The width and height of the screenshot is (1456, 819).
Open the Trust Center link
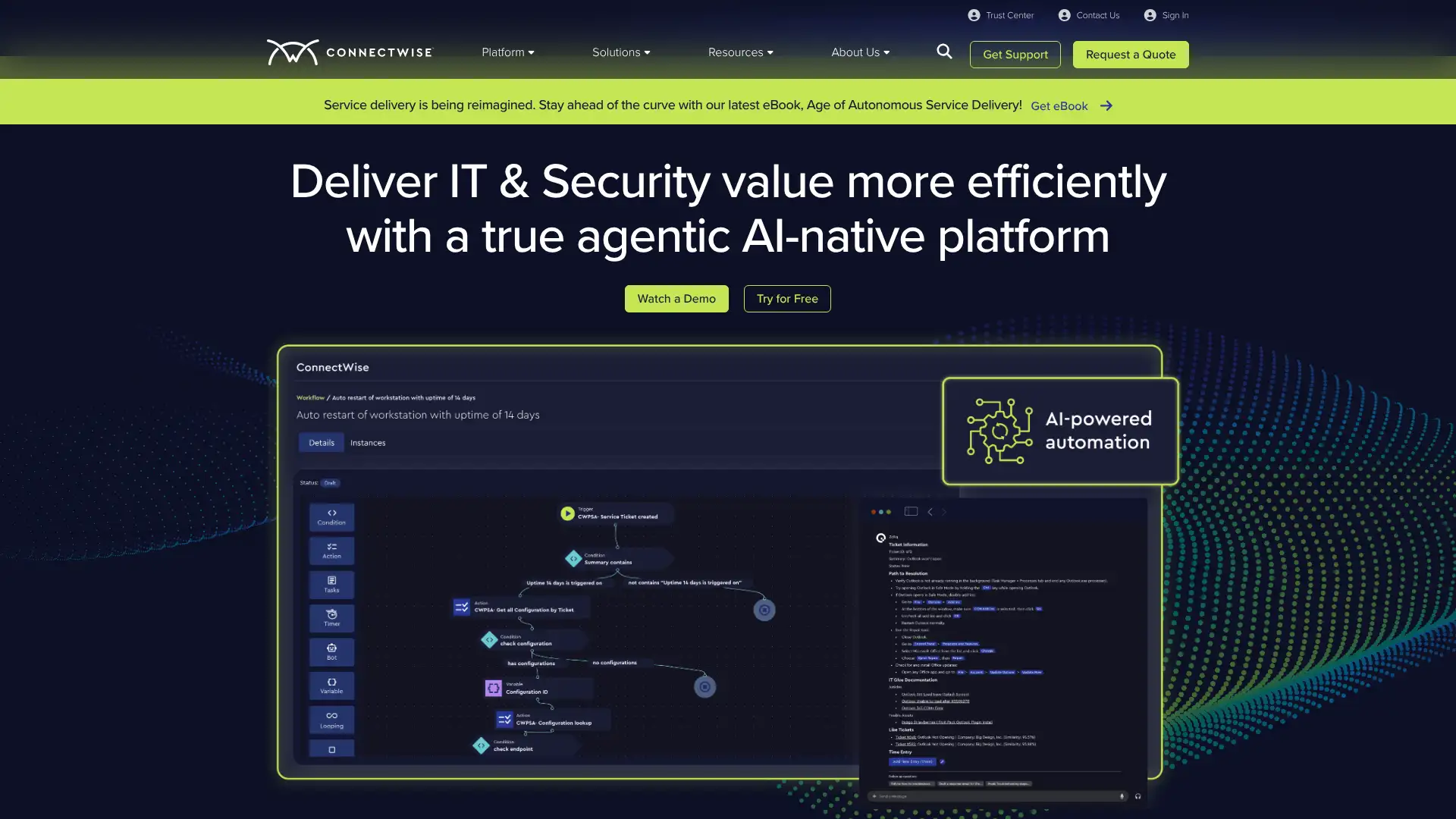coord(1009,15)
